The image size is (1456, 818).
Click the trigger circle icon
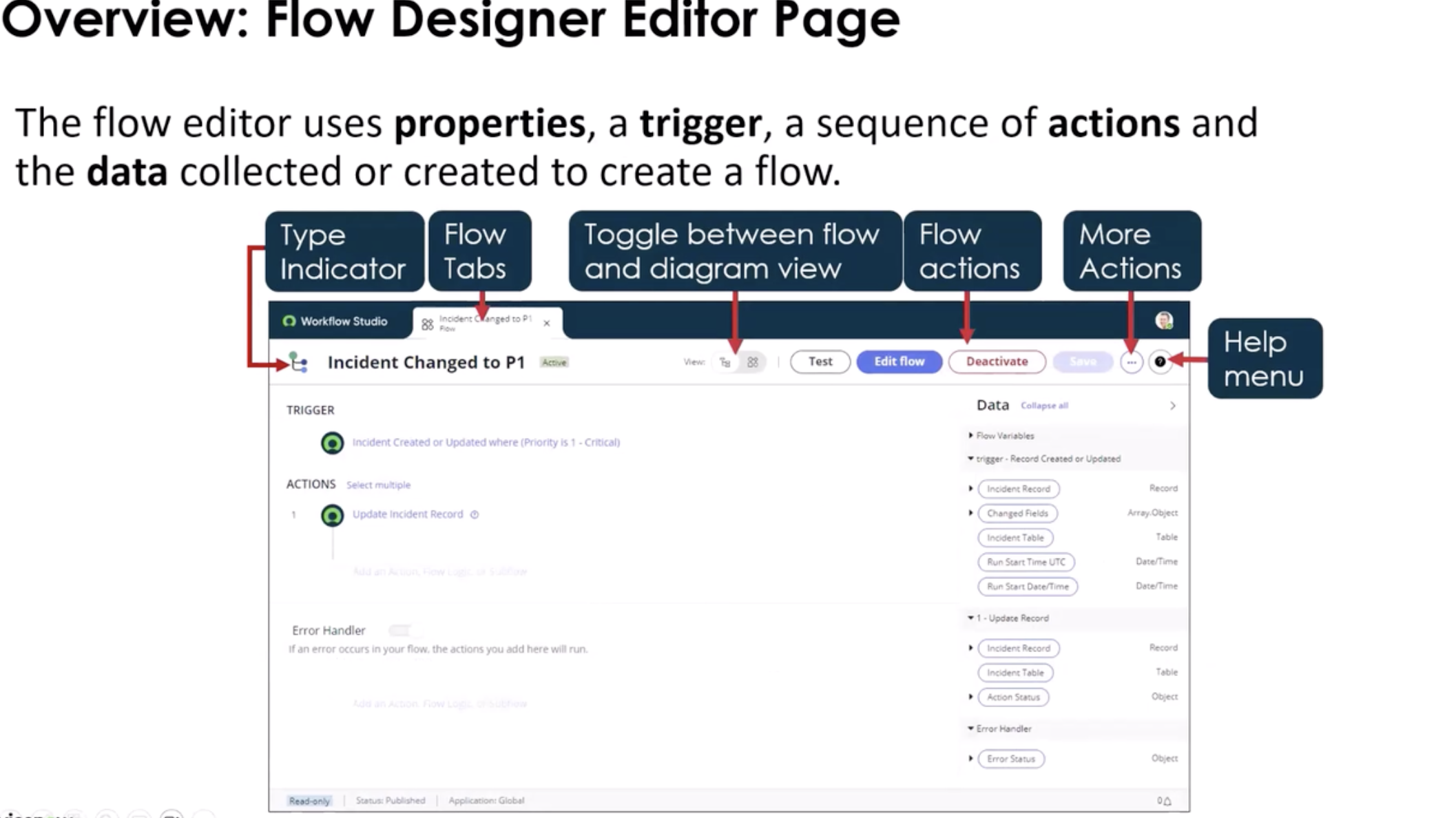click(x=332, y=443)
